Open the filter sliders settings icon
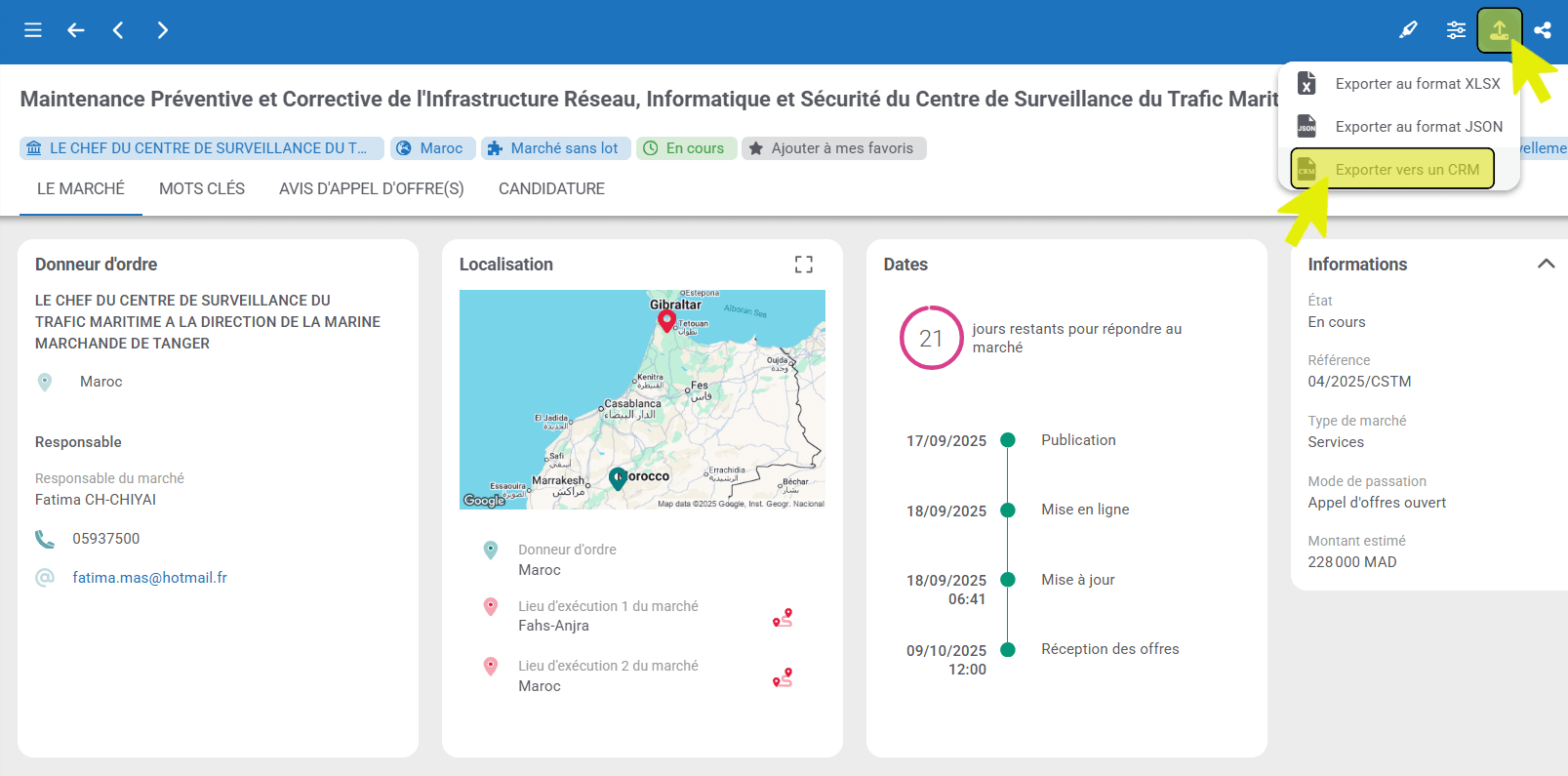The width and height of the screenshot is (1568, 776). pos(1456,30)
